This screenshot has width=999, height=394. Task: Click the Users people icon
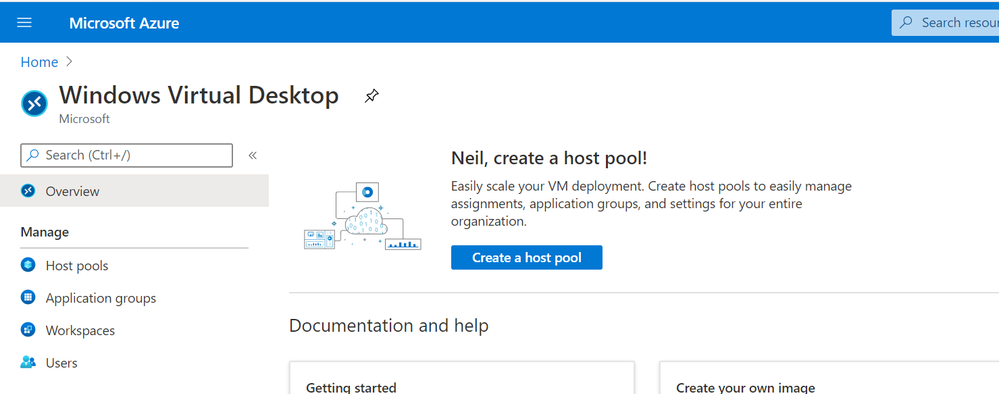point(28,362)
